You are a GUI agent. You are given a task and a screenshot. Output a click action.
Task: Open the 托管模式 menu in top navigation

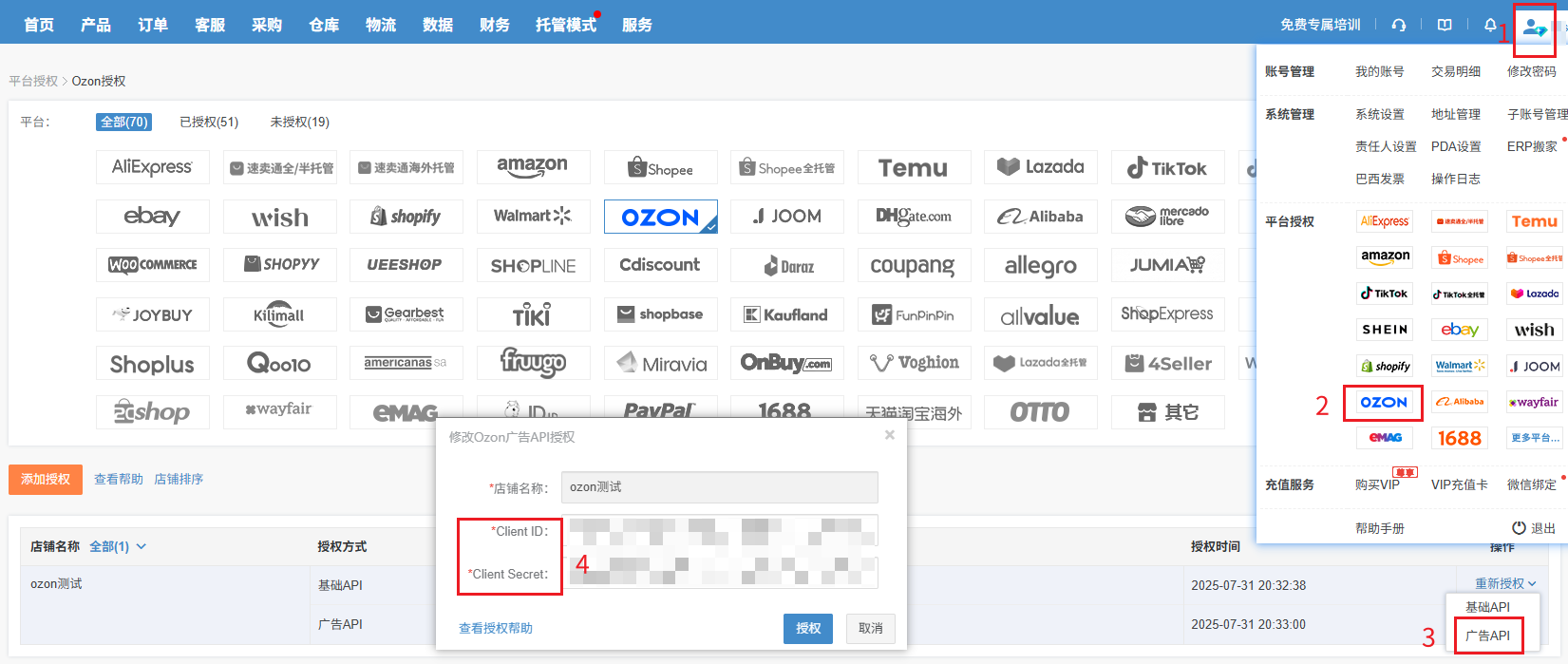[x=566, y=25]
